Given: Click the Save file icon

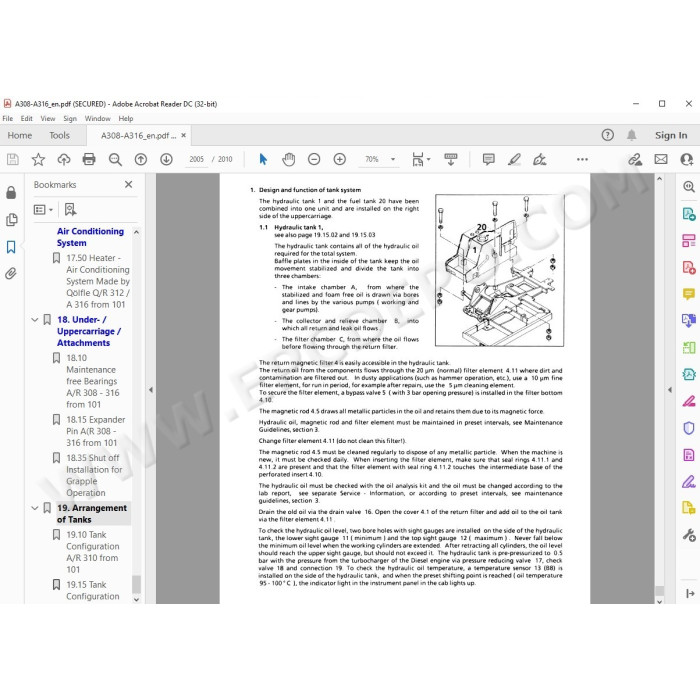Looking at the screenshot, I should click(x=12, y=159).
